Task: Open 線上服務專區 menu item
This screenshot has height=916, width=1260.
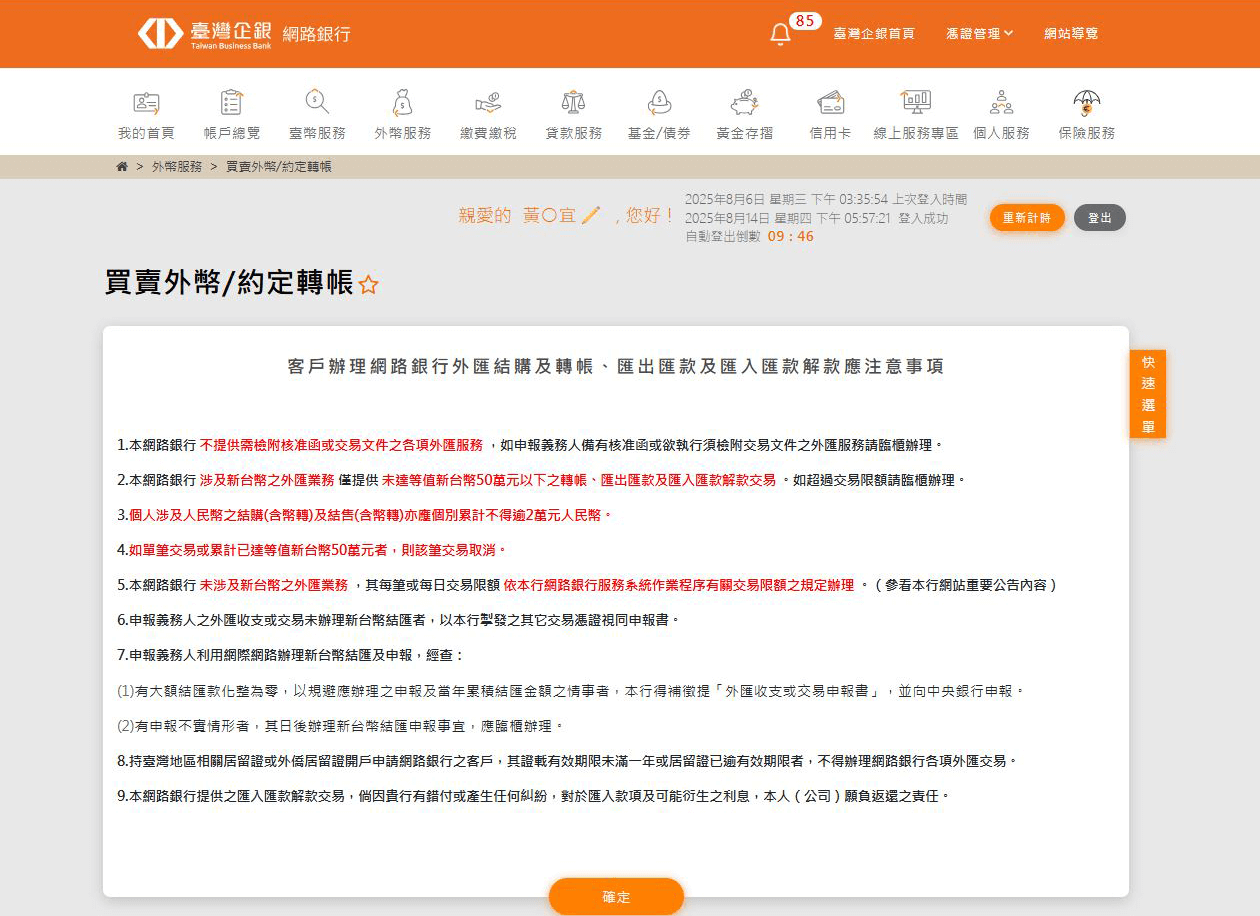Action: [915, 133]
